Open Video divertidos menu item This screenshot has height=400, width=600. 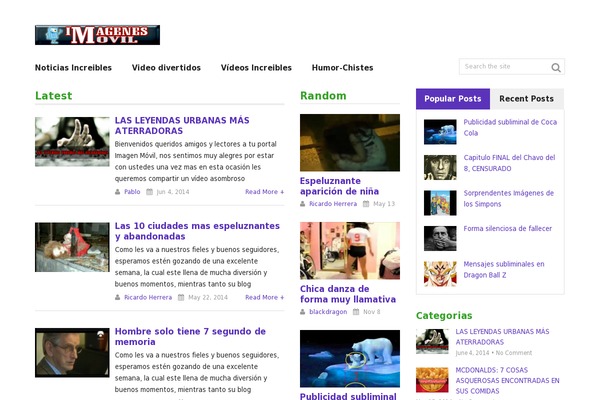[x=166, y=68]
